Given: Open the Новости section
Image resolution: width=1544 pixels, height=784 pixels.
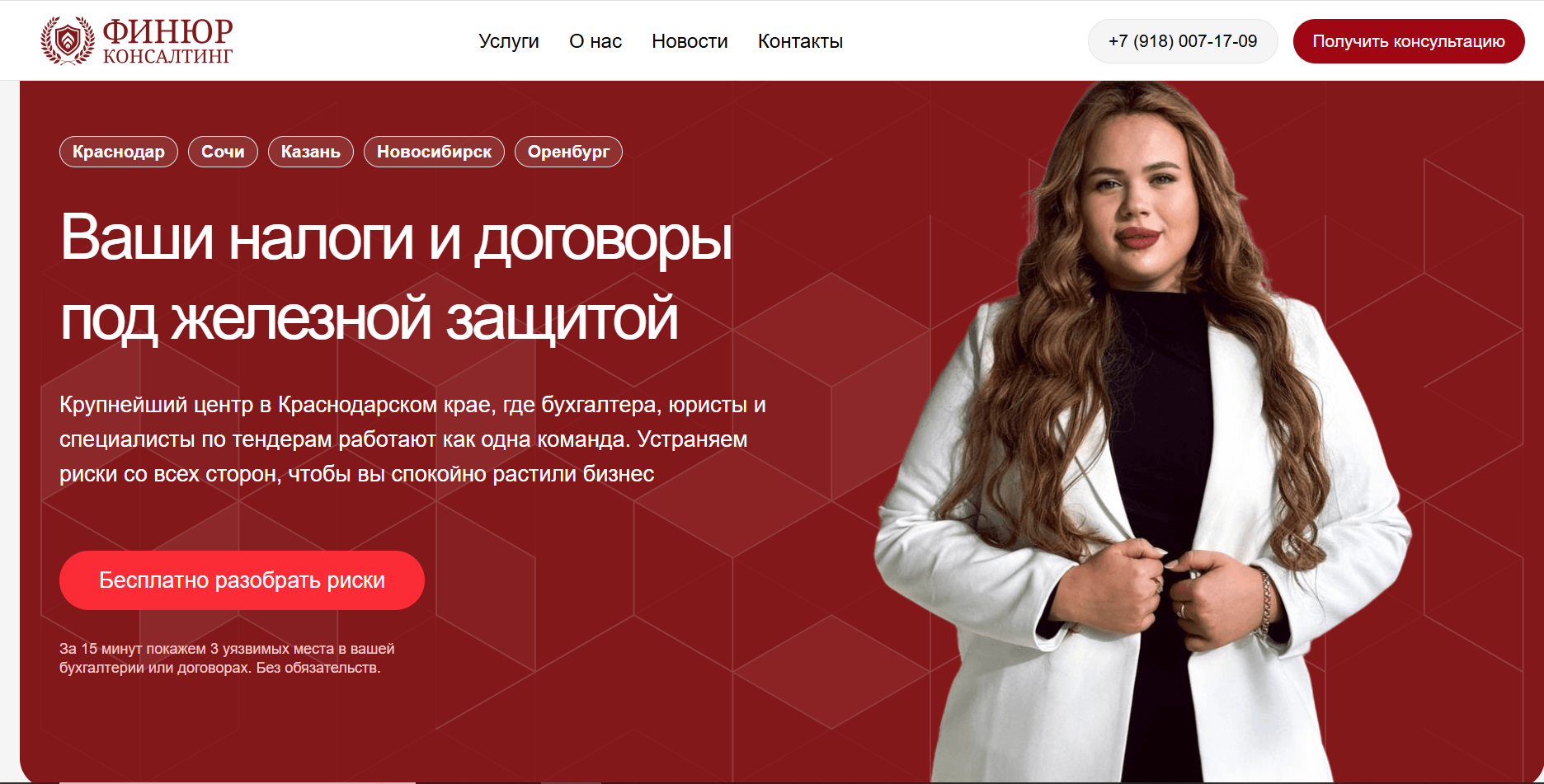Looking at the screenshot, I should 690,41.
